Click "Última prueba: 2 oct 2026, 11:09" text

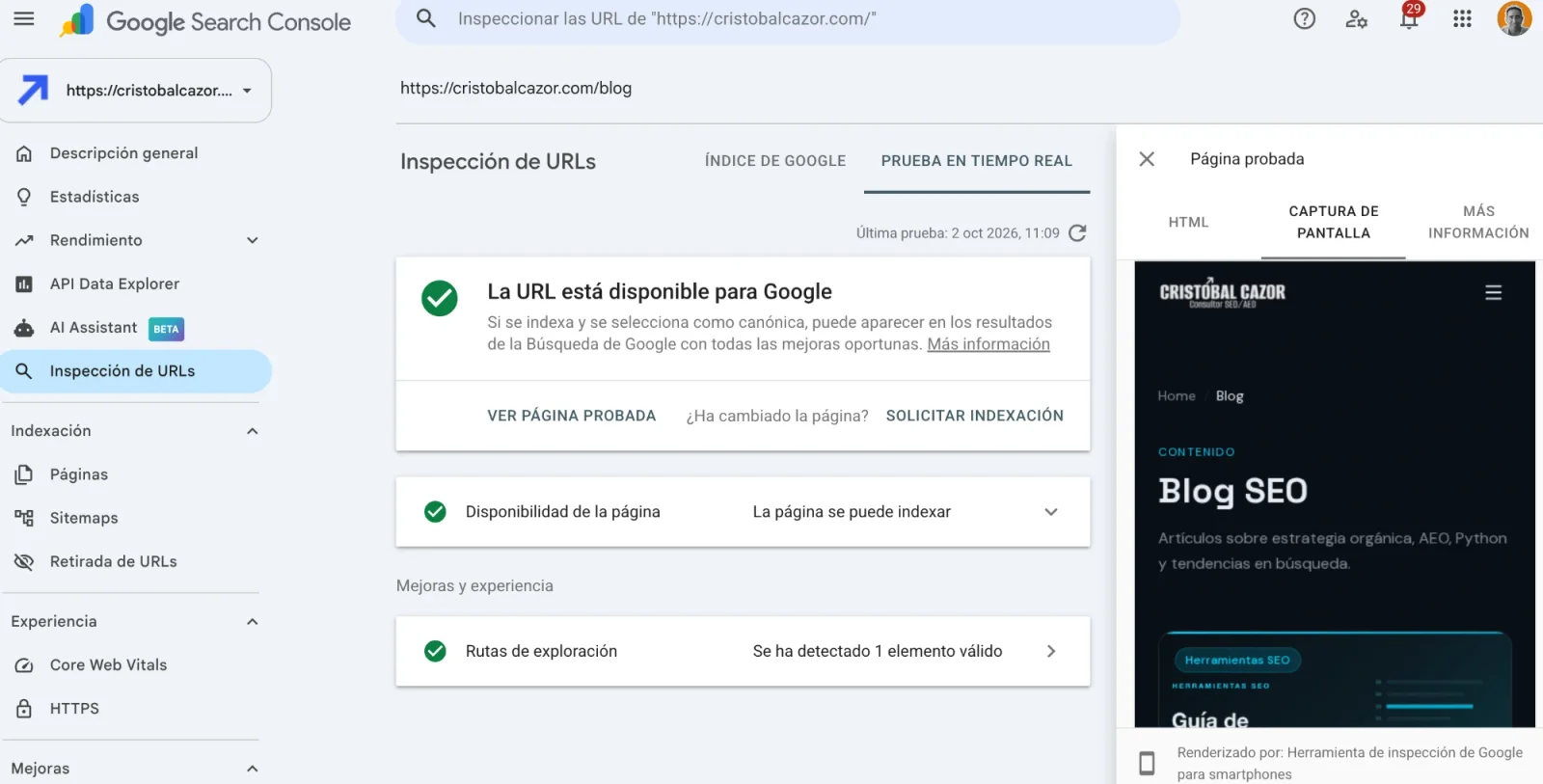point(958,233)
